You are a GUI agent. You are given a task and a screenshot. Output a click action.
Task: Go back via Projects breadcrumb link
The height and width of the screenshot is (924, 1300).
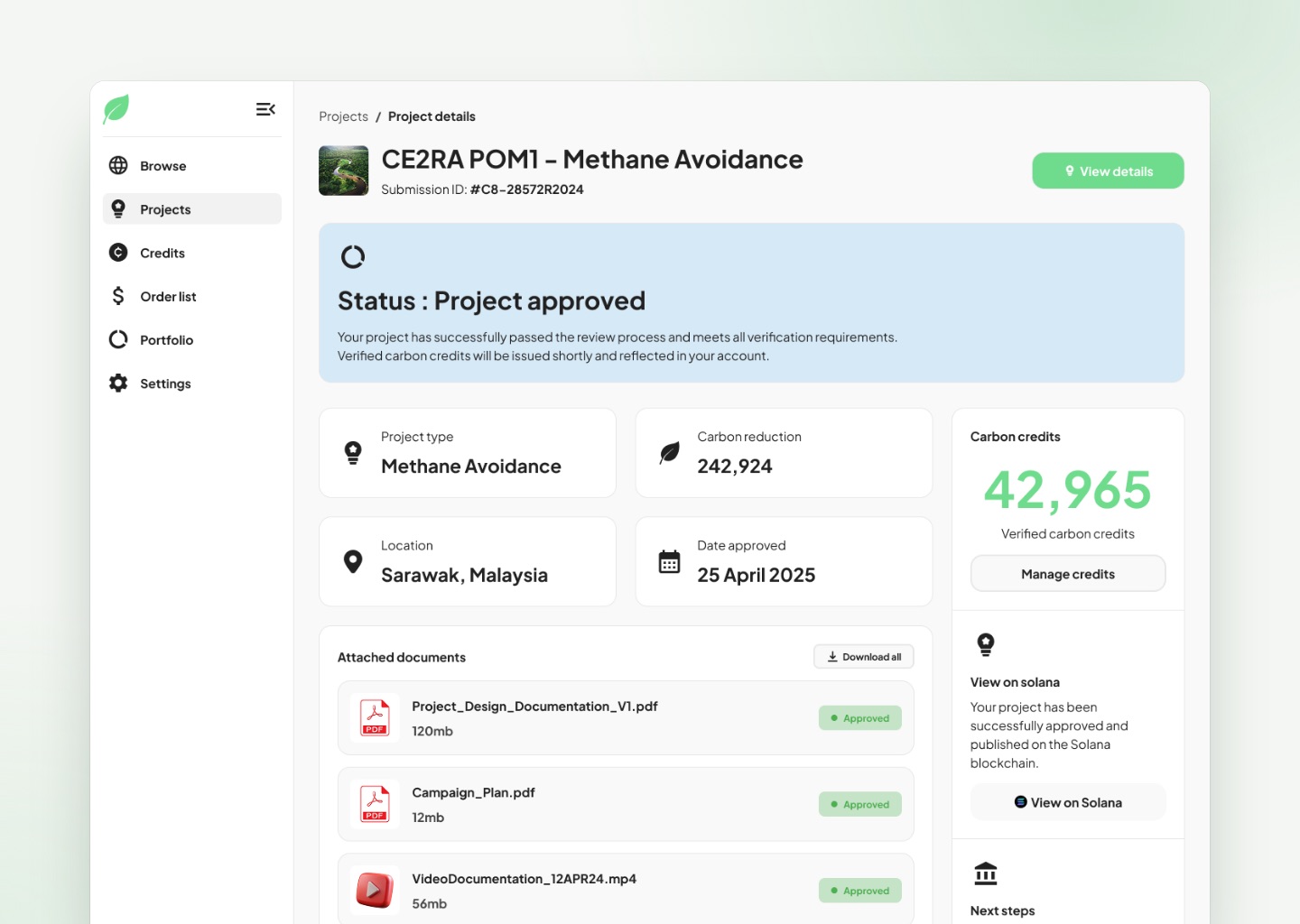tap(343, 116)
